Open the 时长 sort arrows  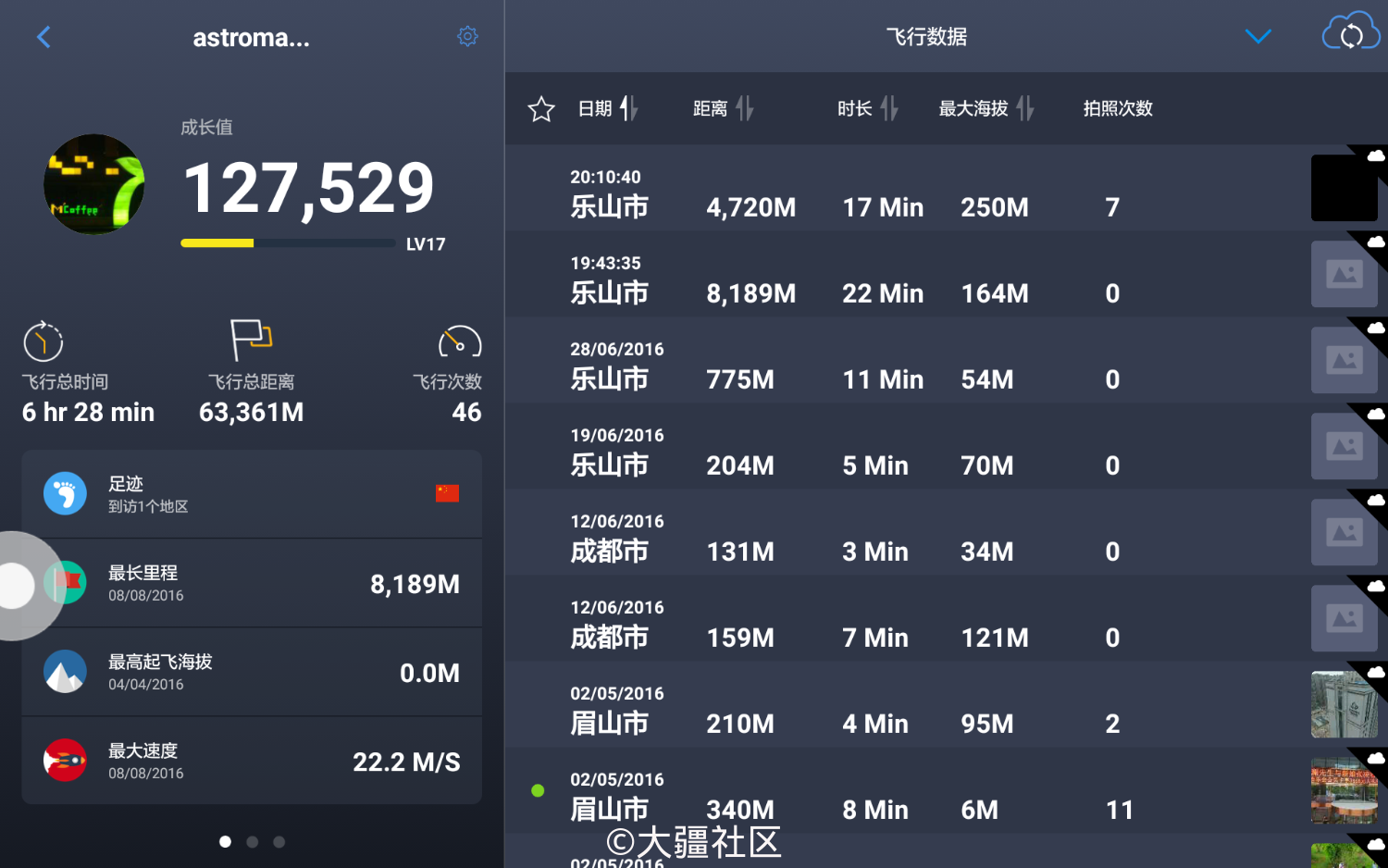pos(887,108)
